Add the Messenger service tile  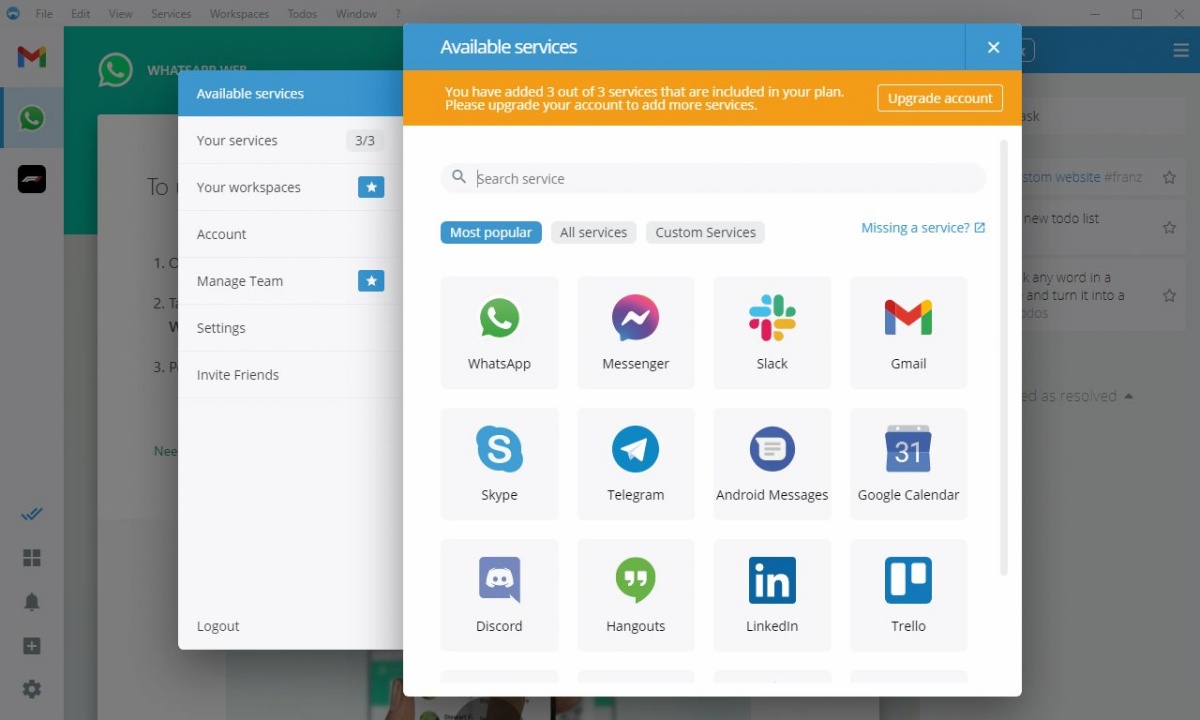(x=636, y=333)
